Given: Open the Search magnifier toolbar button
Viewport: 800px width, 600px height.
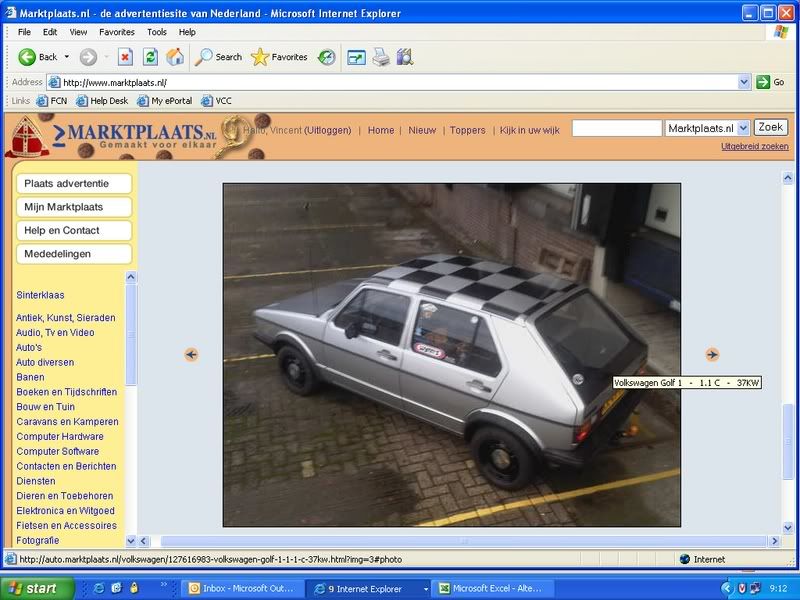Looking at the screenshot, I should 218,57.
